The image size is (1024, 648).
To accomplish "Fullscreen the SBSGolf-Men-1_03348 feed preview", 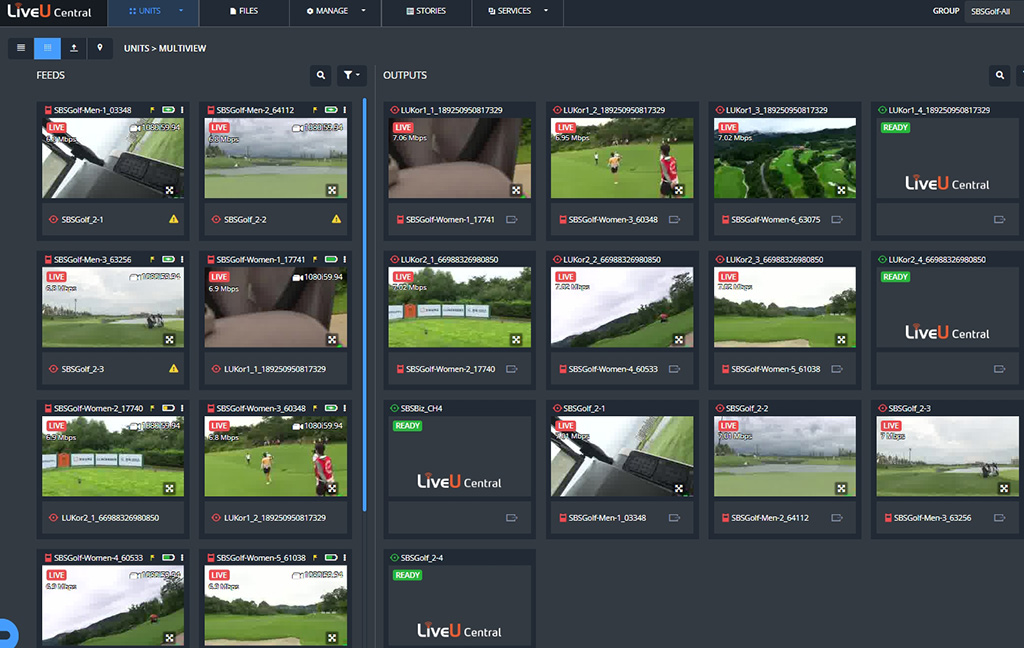I will point(170,190).
